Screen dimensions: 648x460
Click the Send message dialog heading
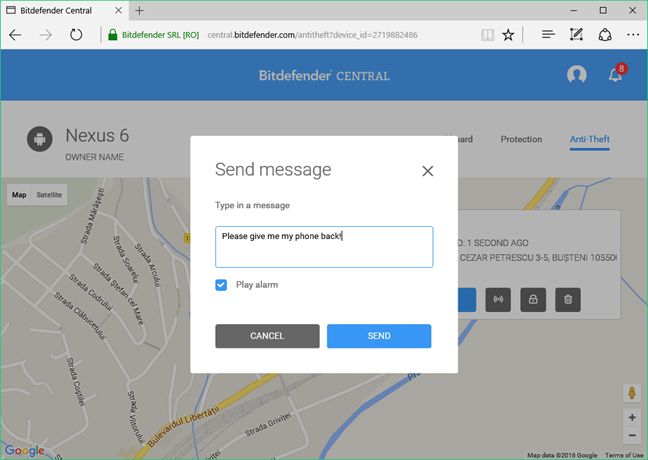[x=273, y=170]
